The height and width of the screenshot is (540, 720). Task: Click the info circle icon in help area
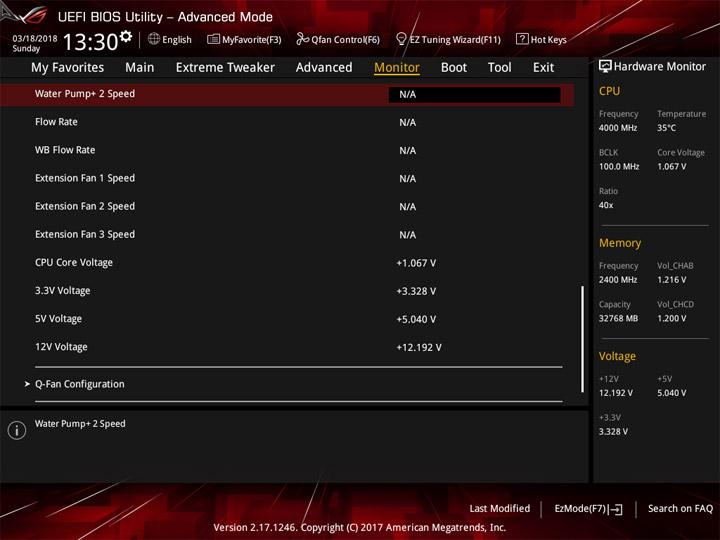click(x=17, y=430)
